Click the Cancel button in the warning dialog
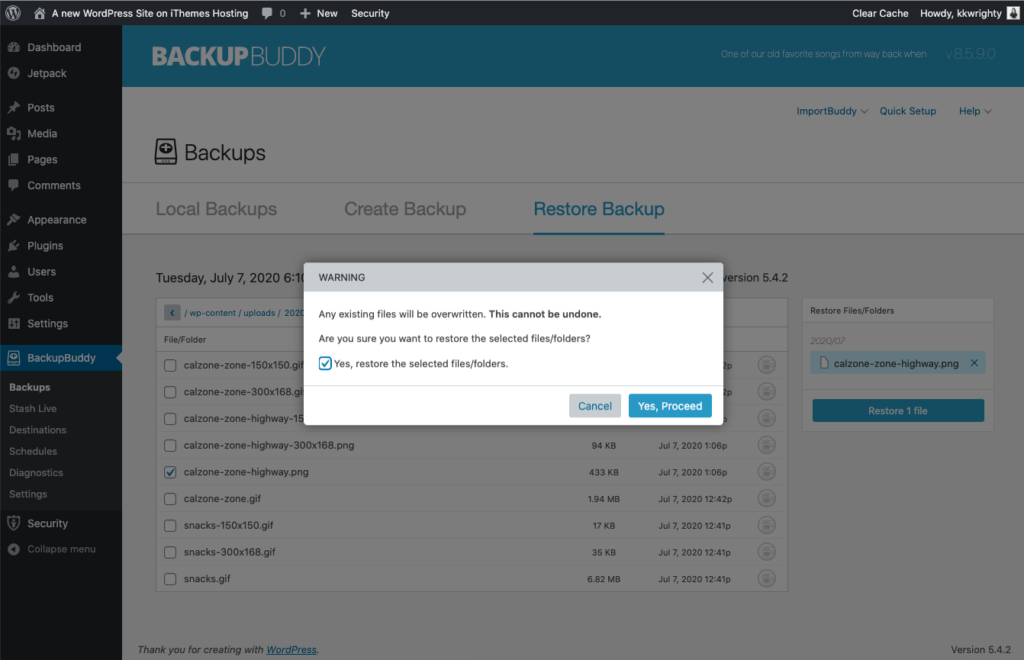The height and width of the screenshot is (660, 1024). tap(595, 406)
